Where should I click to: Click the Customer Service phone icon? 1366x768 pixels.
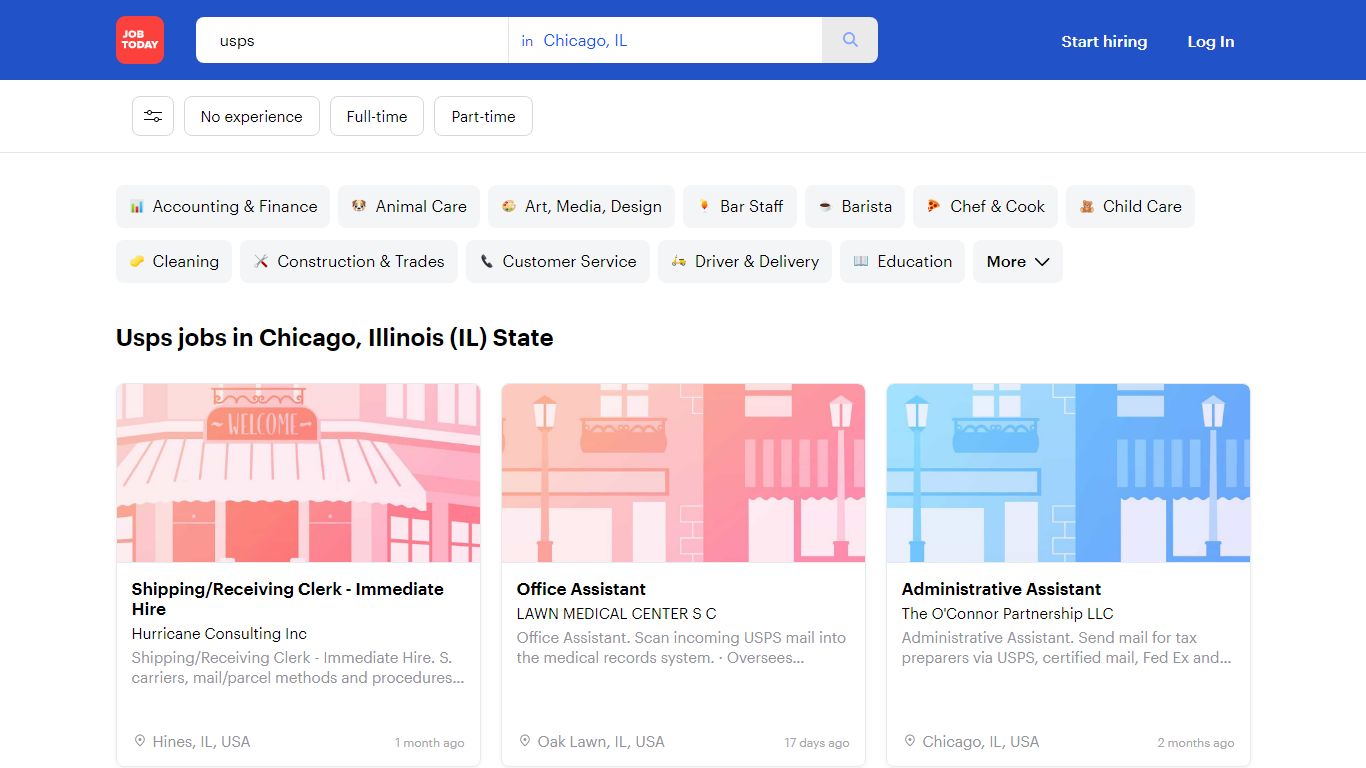(x=486, y=262)
